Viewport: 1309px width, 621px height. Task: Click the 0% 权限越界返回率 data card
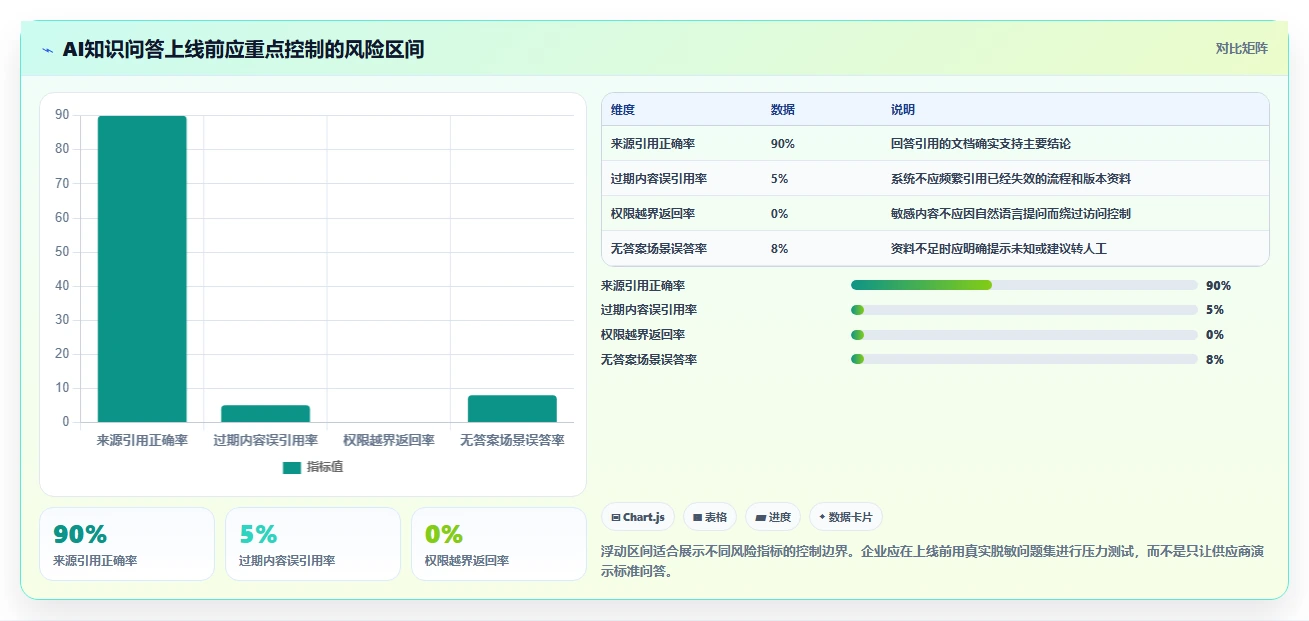[x=499, y=544]
